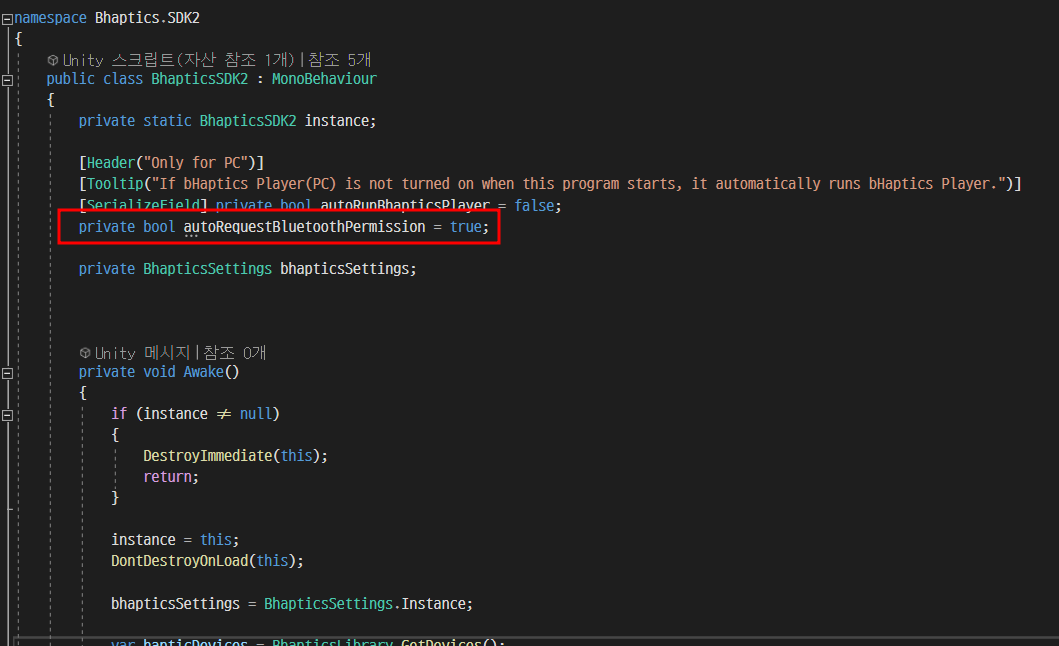Click the DestroyImmediate call
Screen dimensions: 1059x646
click(x=235, y=455)
